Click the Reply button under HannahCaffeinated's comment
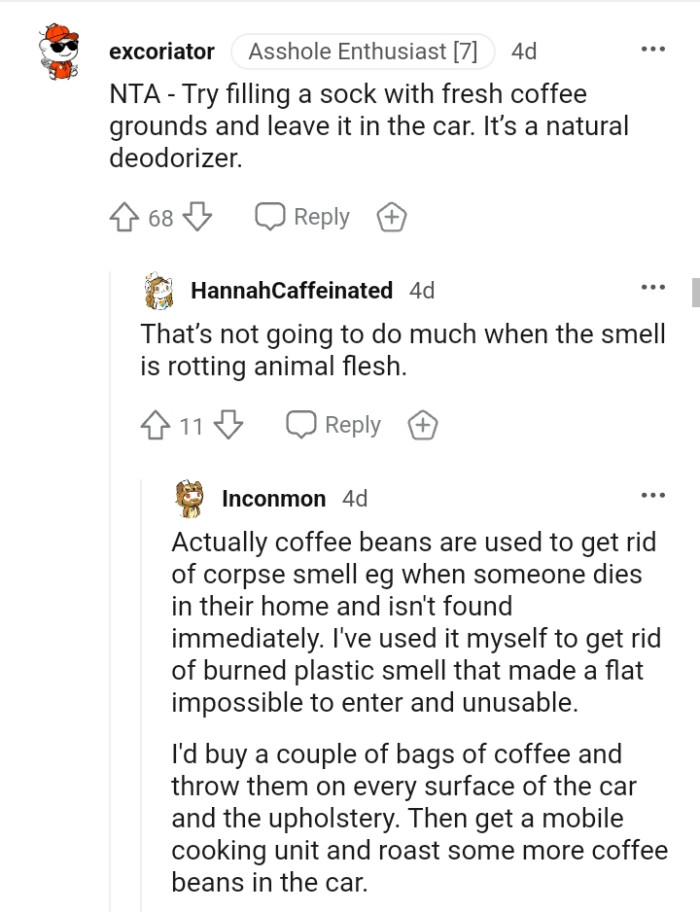Image resolution: width=700 pixels, height=912 pixels. point(351,424)
